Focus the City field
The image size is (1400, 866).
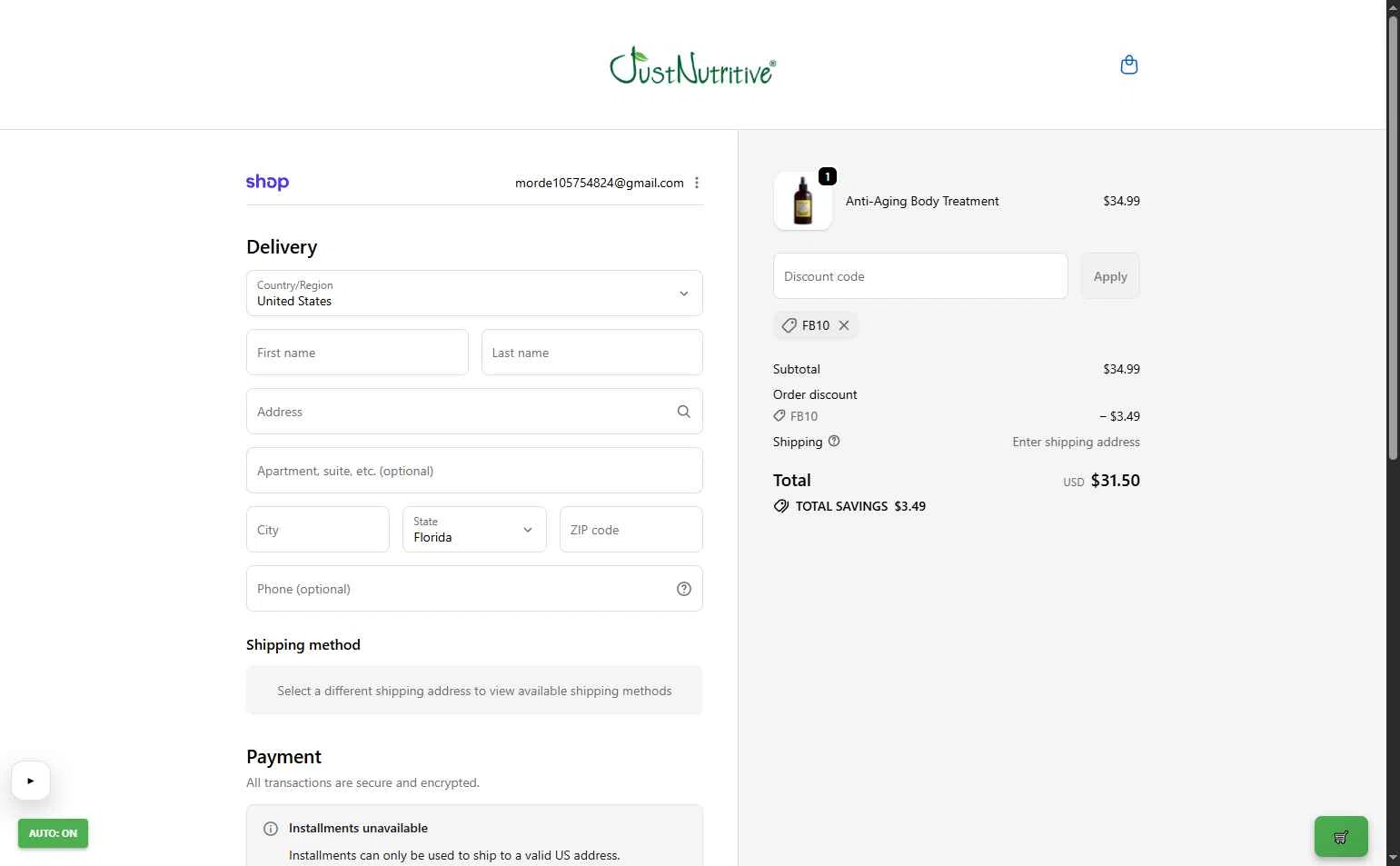click(x=318, y=530)
